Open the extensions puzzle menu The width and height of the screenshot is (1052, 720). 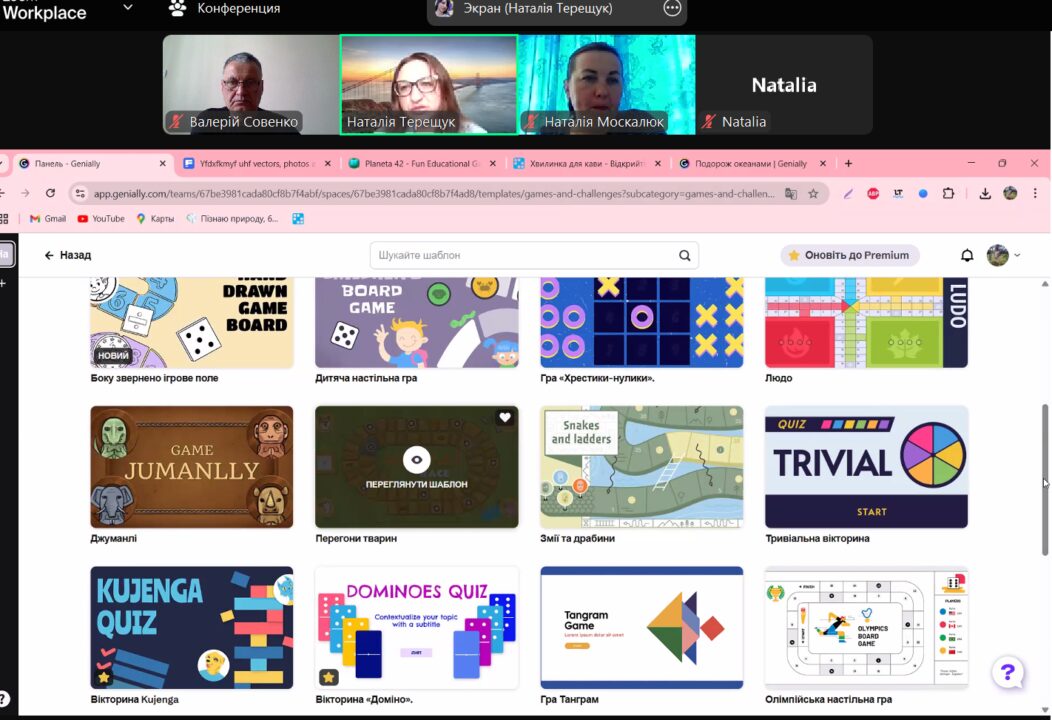click(948, 193)
